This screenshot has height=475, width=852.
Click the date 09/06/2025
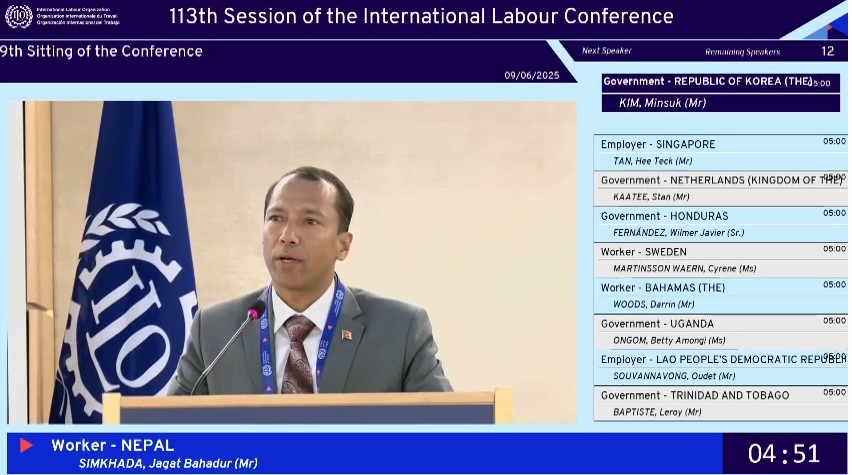pyautogui.click(x=531, y=76)
